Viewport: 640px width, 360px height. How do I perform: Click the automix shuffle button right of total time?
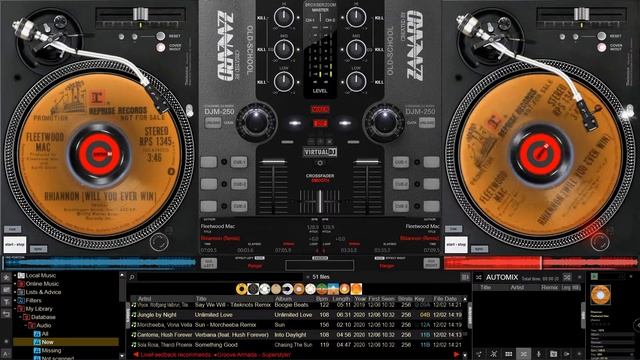click(567, 278)
